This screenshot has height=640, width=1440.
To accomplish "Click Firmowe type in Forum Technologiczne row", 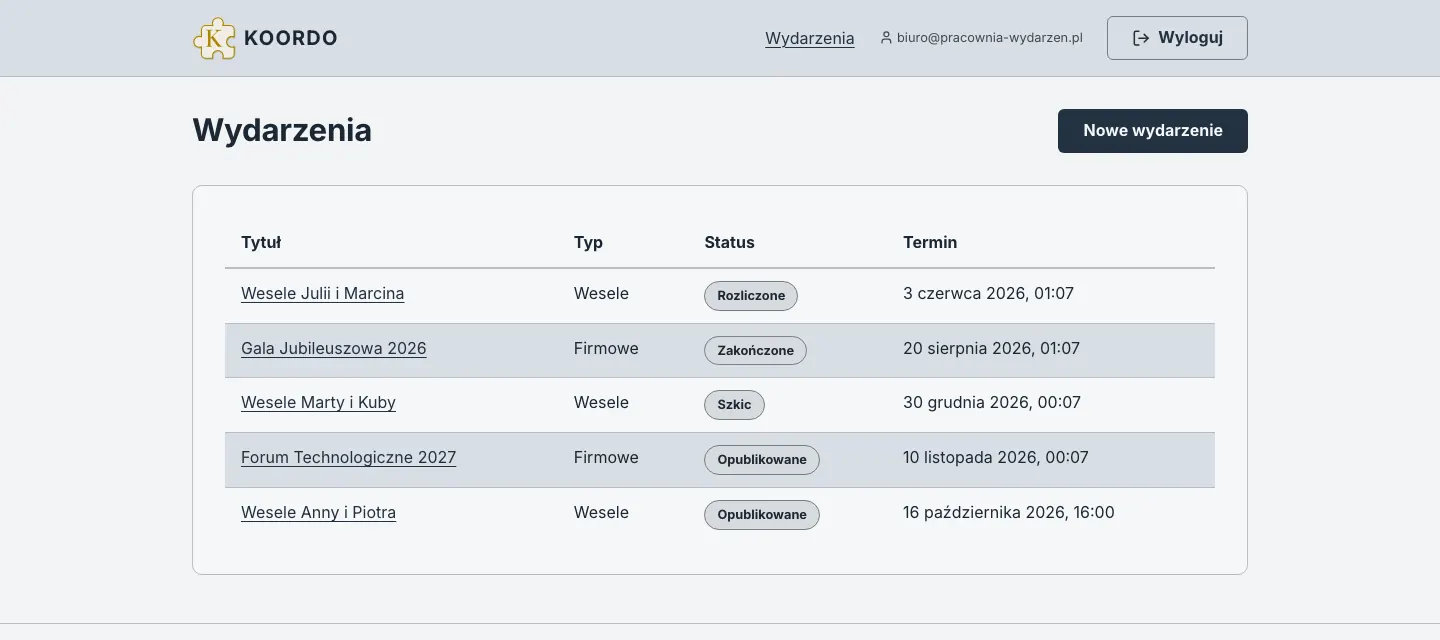I will [x=606, y=457].
